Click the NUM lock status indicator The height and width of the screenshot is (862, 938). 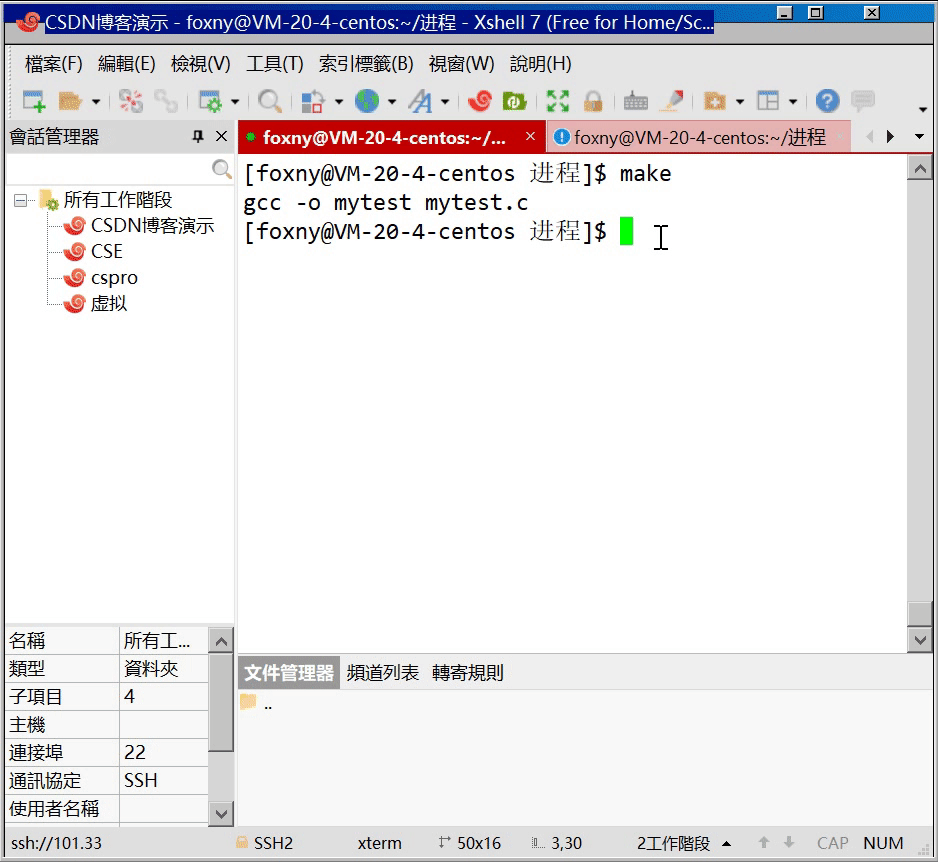(884, 843)
